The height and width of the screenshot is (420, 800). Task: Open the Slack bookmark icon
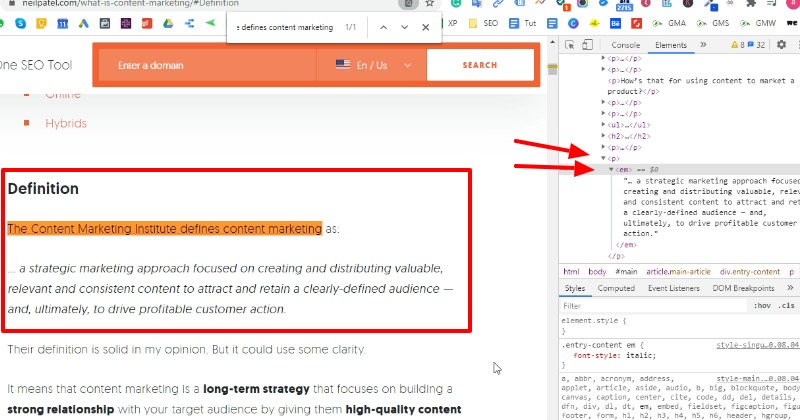[126, 23]
